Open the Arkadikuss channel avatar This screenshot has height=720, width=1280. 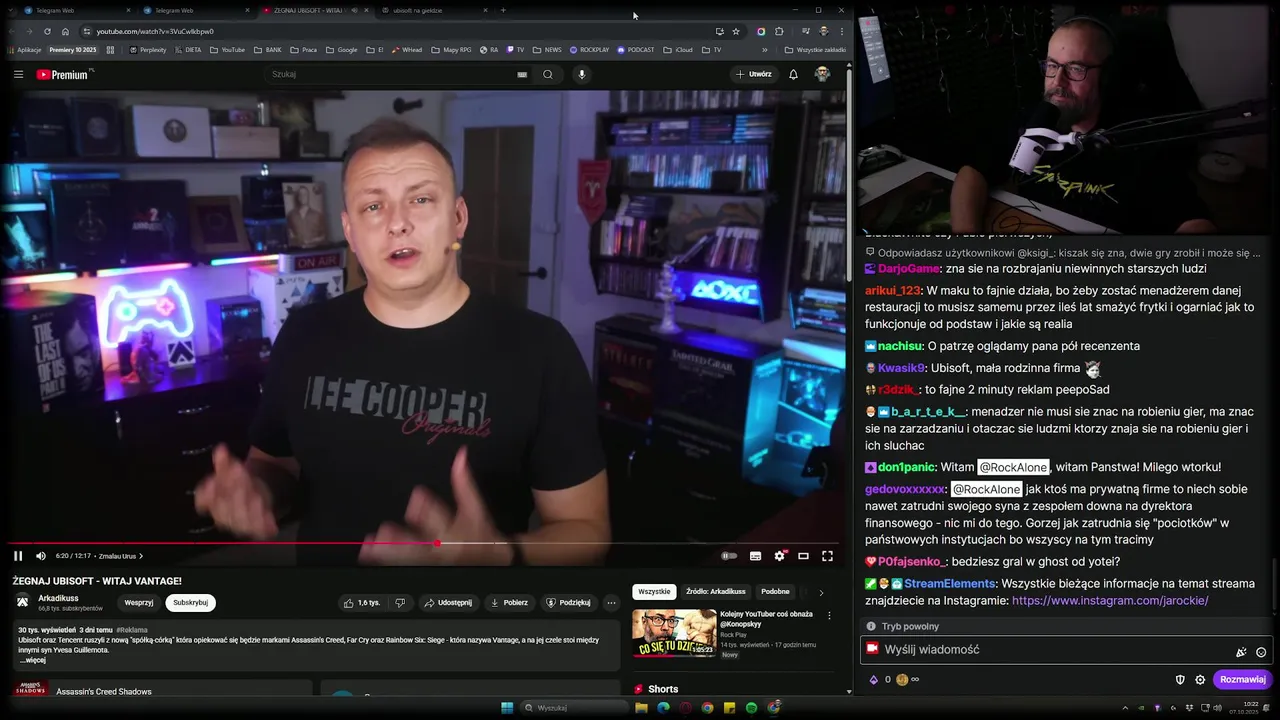pyautogui.click(x=22, y=601)
